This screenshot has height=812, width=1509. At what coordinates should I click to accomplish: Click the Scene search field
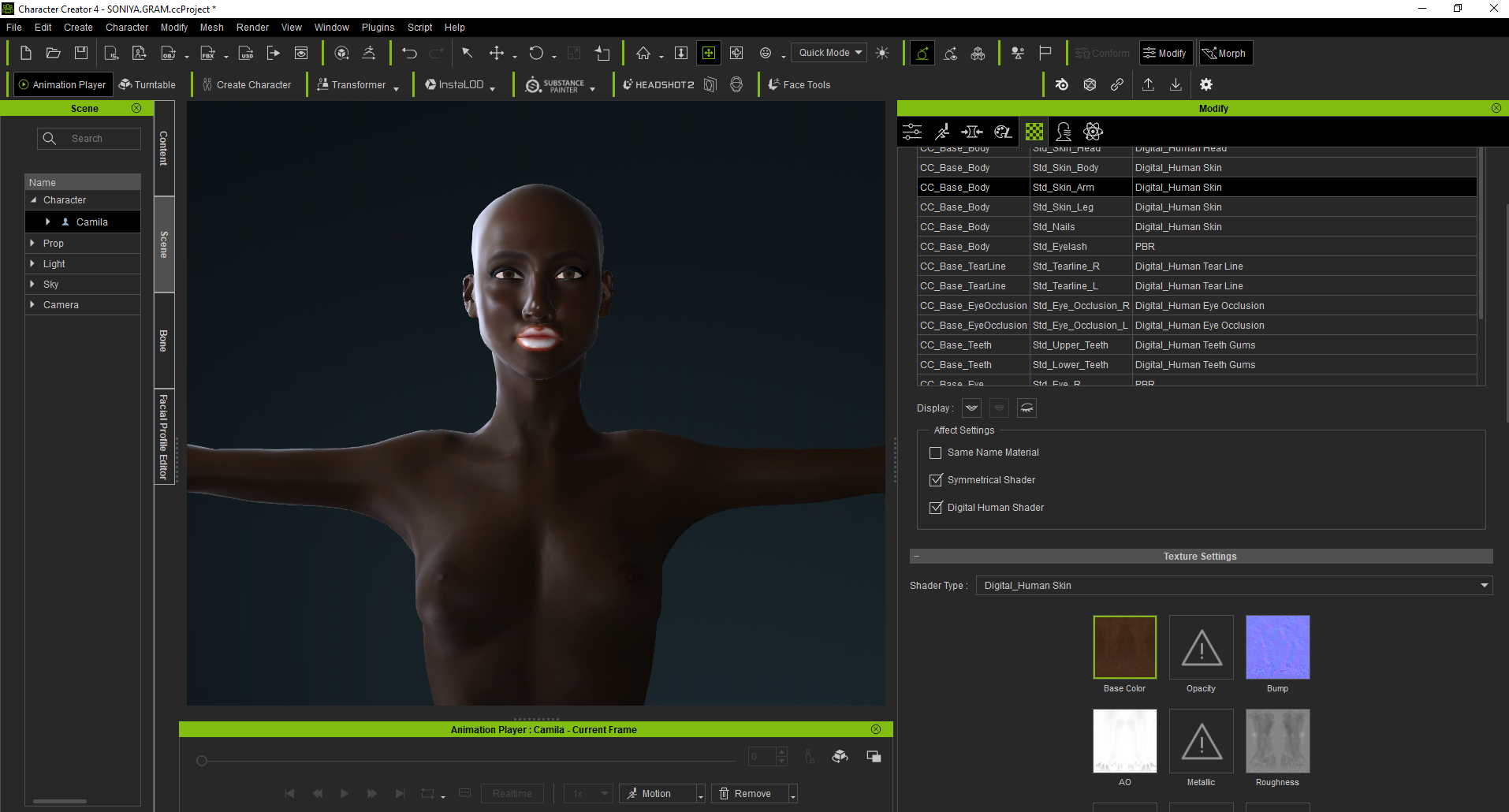[89, 139]
